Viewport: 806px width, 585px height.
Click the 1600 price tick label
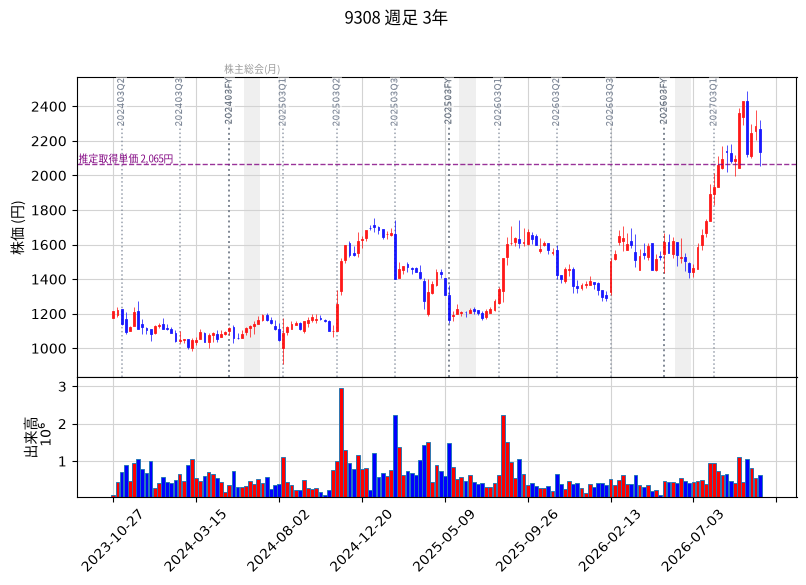49,245
